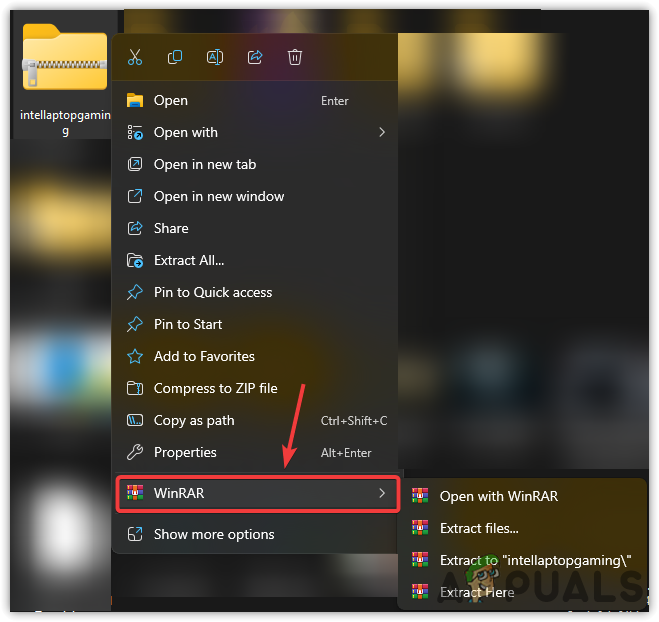Click the WinRAR icon beside Extract files...

420,528
